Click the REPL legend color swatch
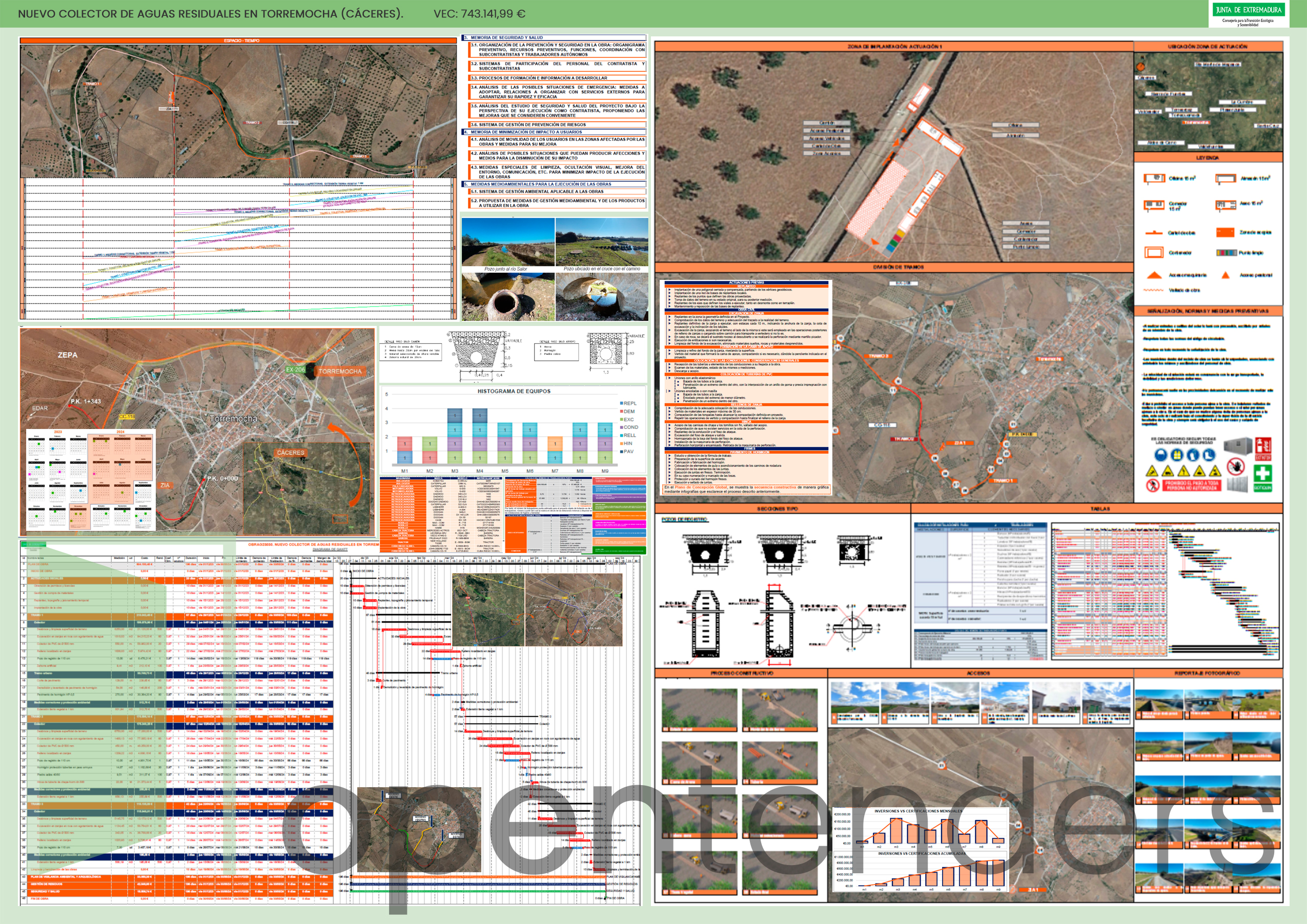This screenshot has height=924, width=1307. [x=621, y=403]
